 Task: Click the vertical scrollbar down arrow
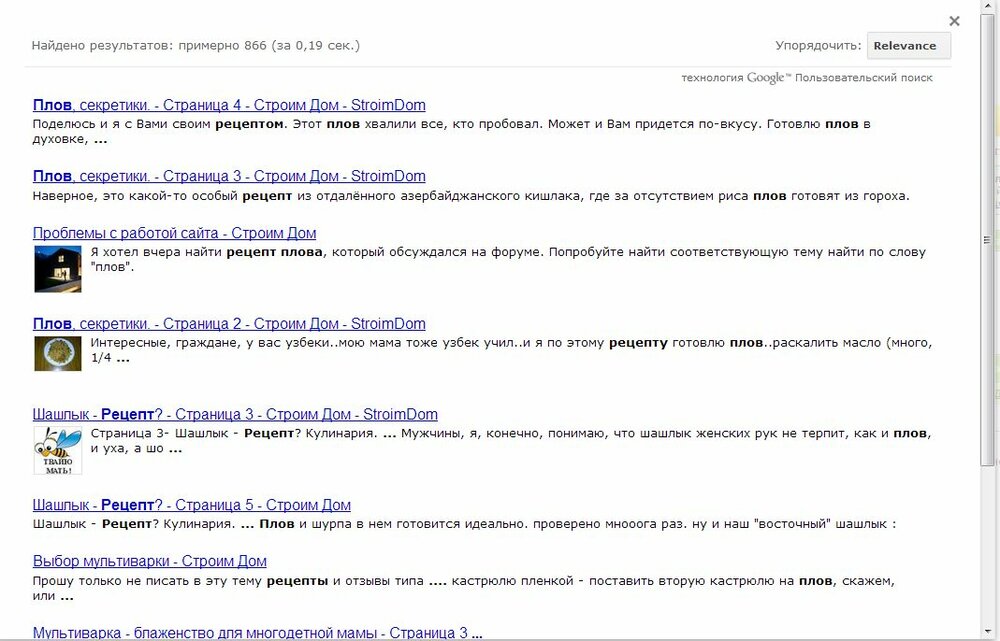point(988,633)
